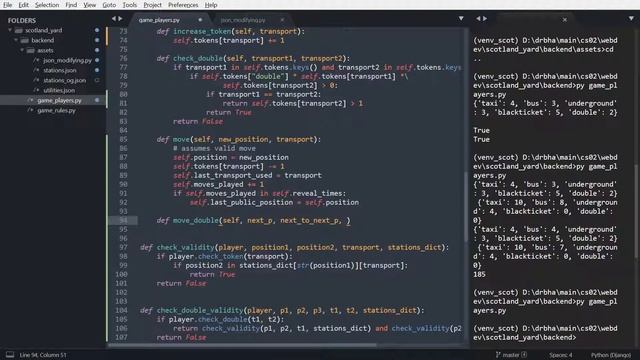Click file-type icon beside game_rules.py
Viewport: 640px width, 360px height.
tap(30, 110)
